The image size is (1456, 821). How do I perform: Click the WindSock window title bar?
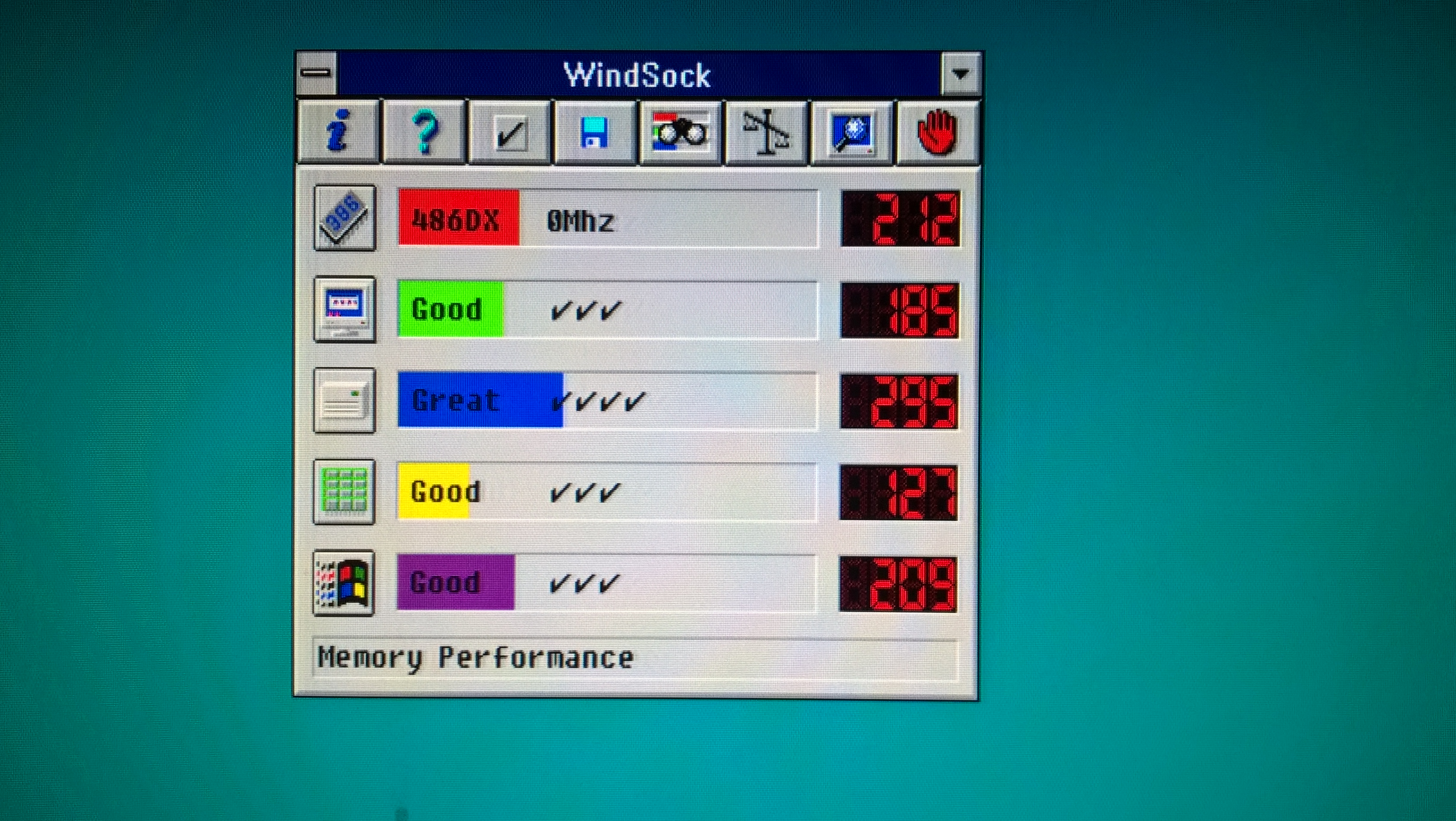(639, 74)
